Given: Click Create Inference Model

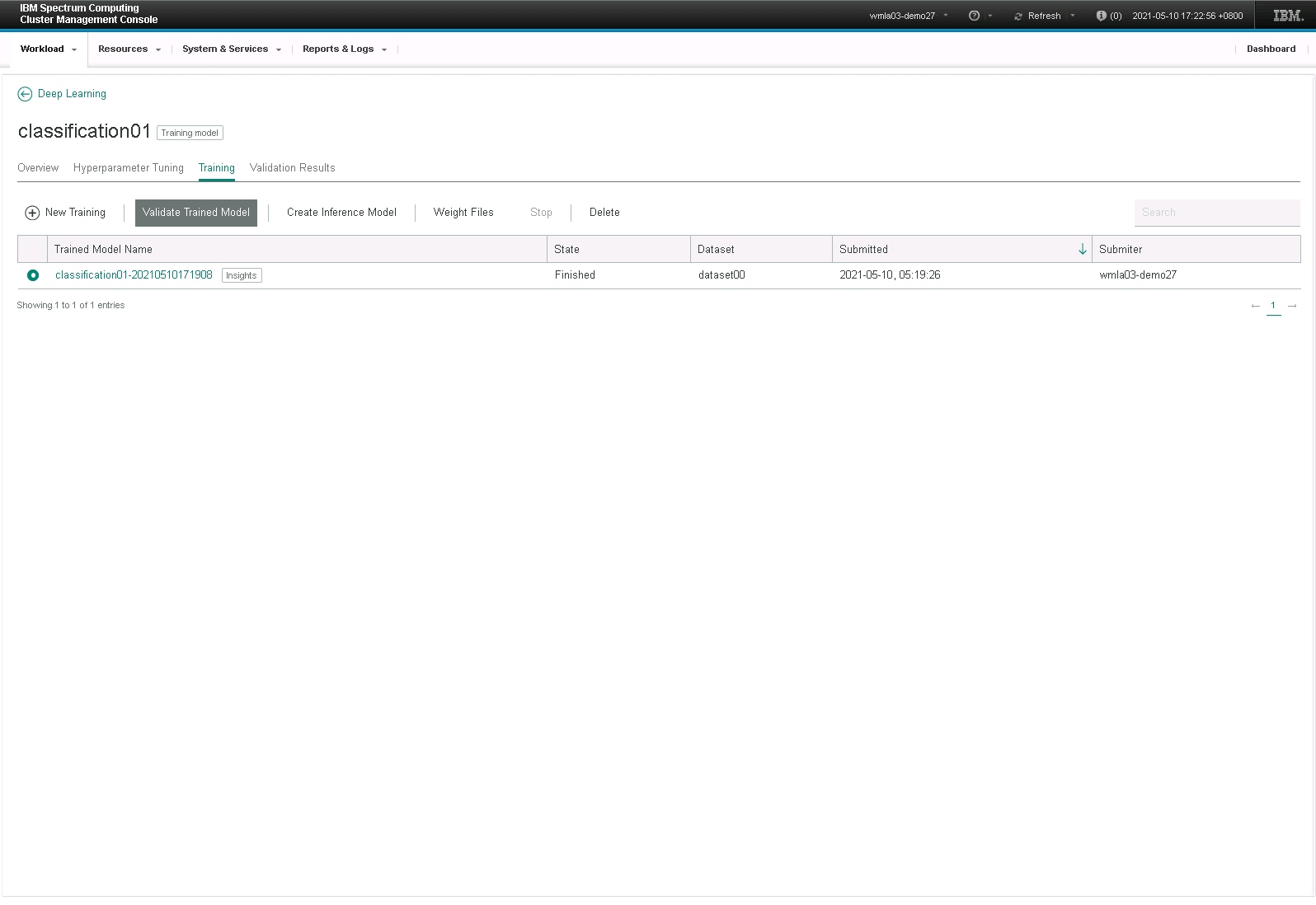Looking at the screenshot, I should [341, 213].
